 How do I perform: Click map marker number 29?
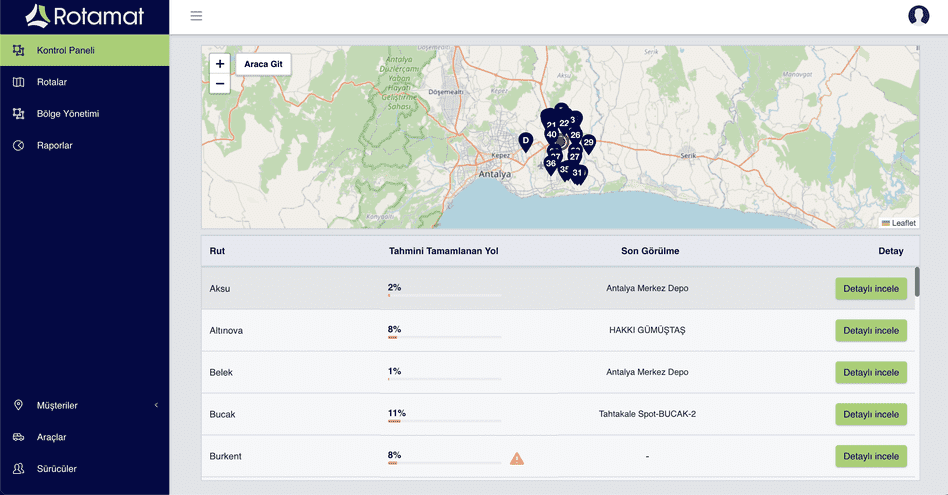pos(589,143)
